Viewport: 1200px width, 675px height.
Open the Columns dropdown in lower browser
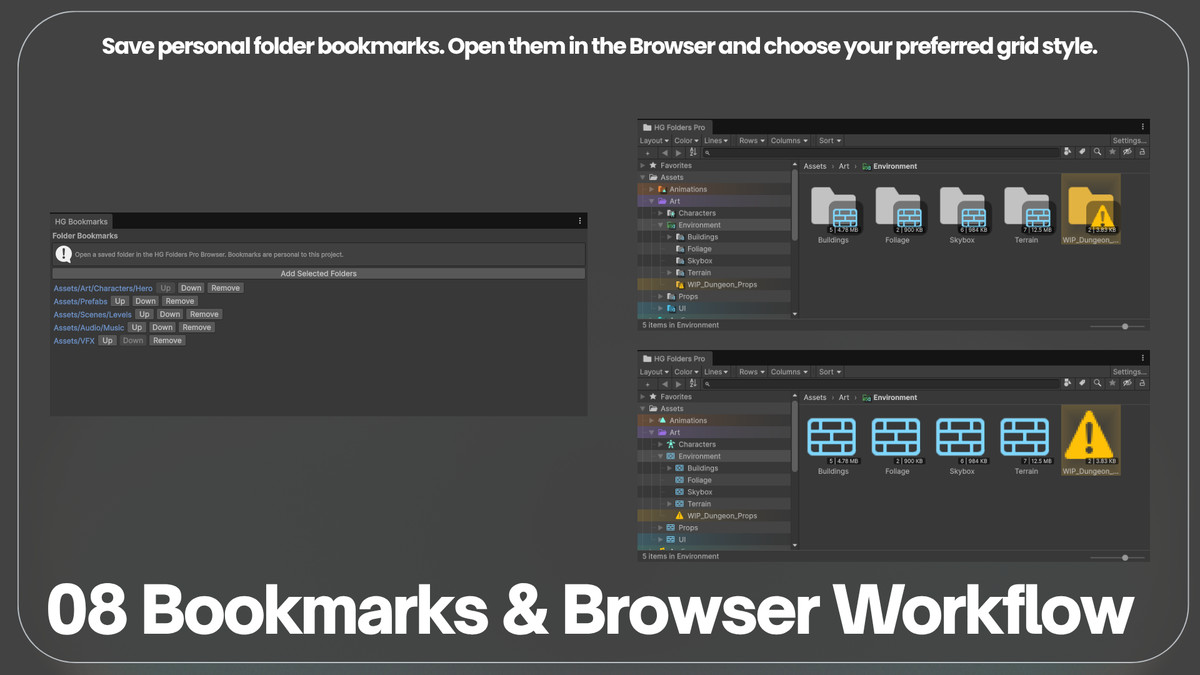(x=790, y=372)
